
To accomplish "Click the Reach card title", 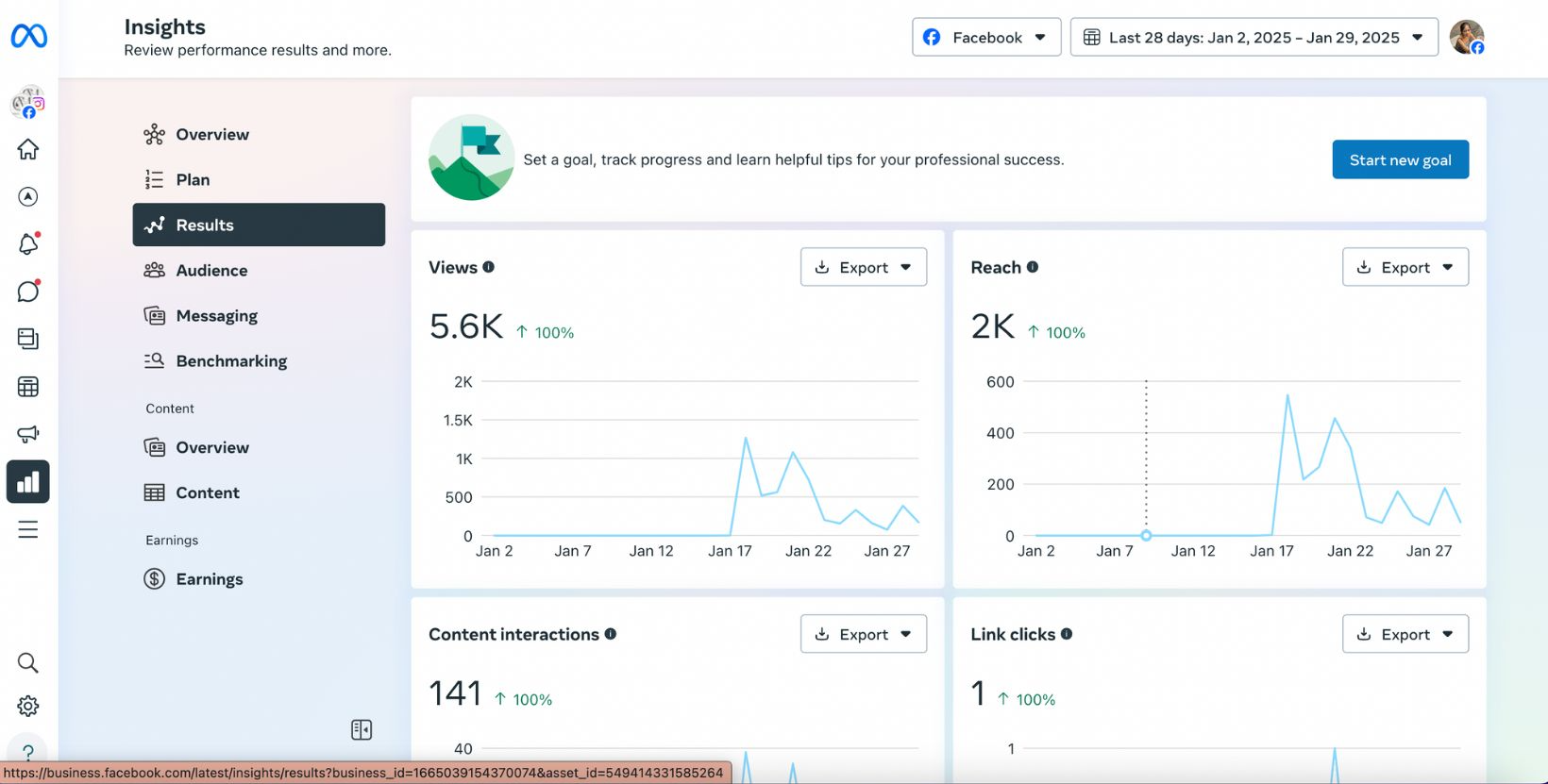I will 996,267.
